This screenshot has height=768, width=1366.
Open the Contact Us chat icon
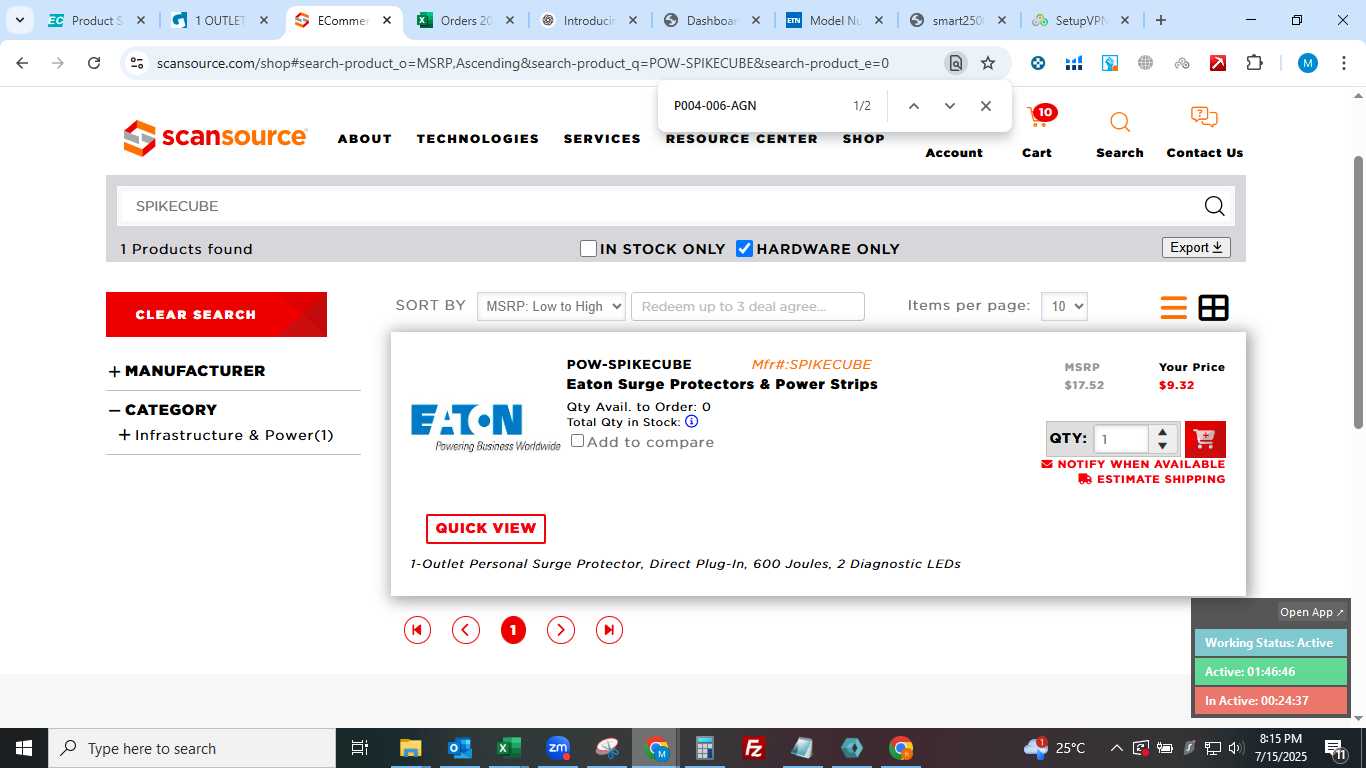1204,118
